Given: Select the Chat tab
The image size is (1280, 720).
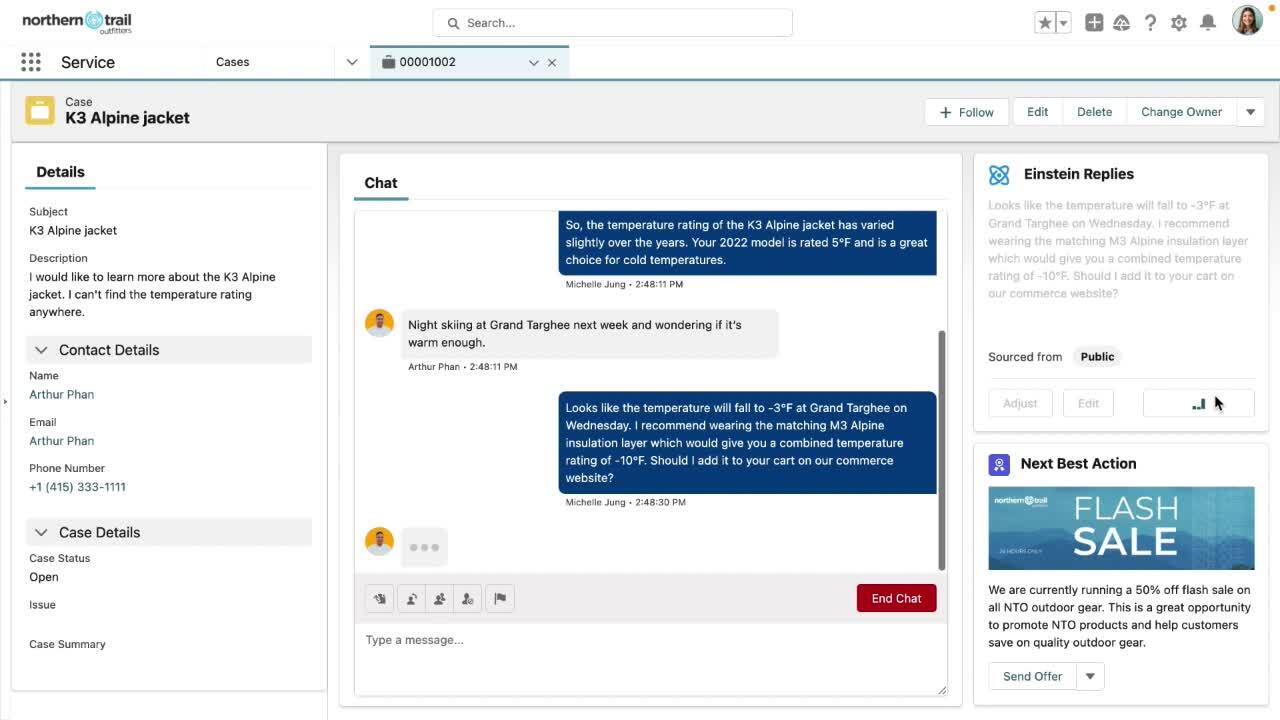Looking at the screenshot, I should [381, 183].
